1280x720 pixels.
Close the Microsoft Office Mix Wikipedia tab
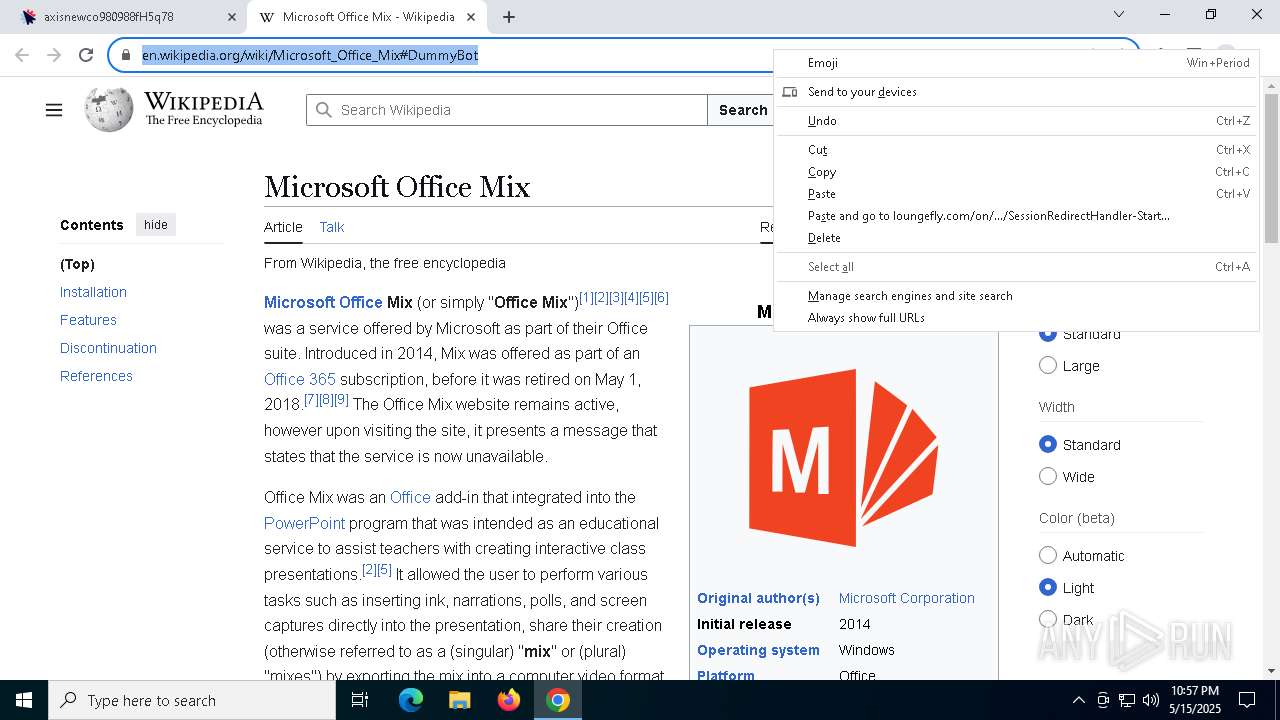[x=471, y=17]
